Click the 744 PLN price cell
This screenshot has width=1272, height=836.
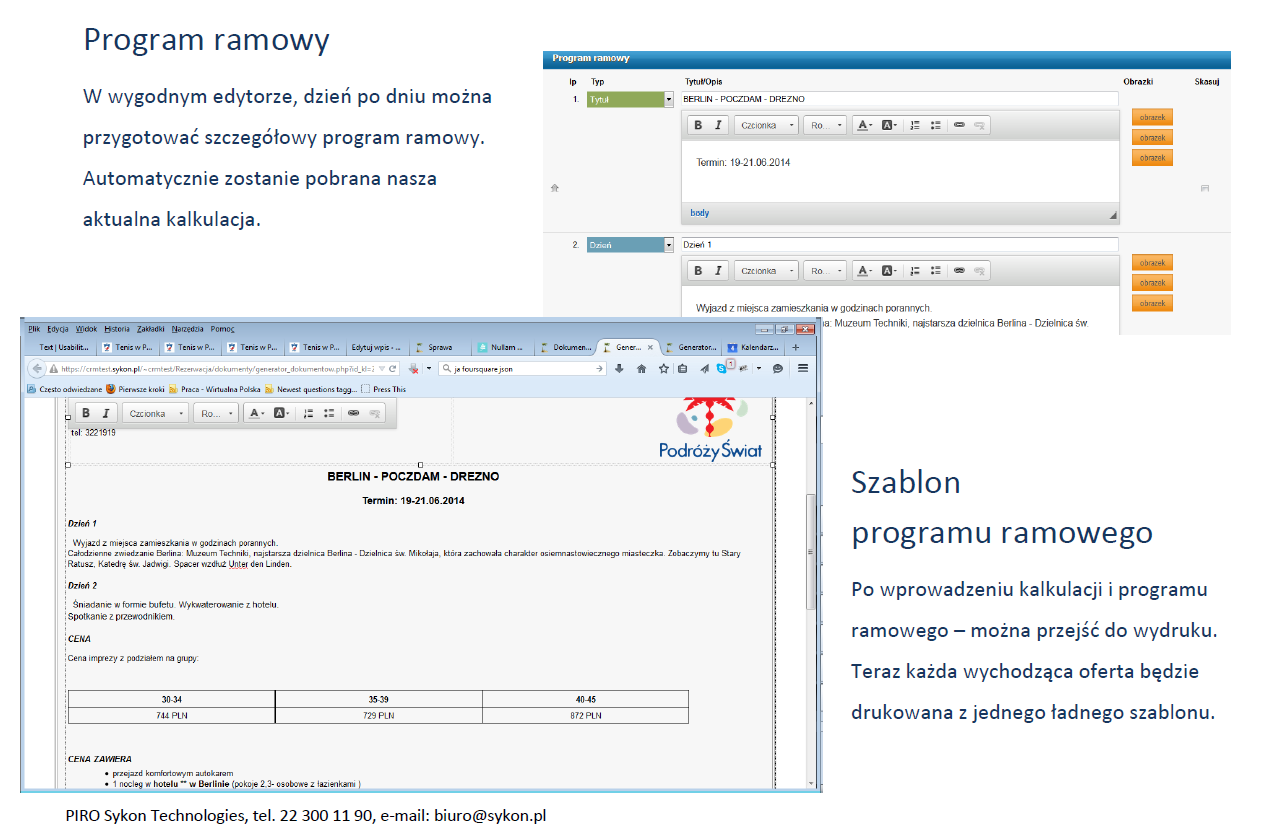(172, 715)
